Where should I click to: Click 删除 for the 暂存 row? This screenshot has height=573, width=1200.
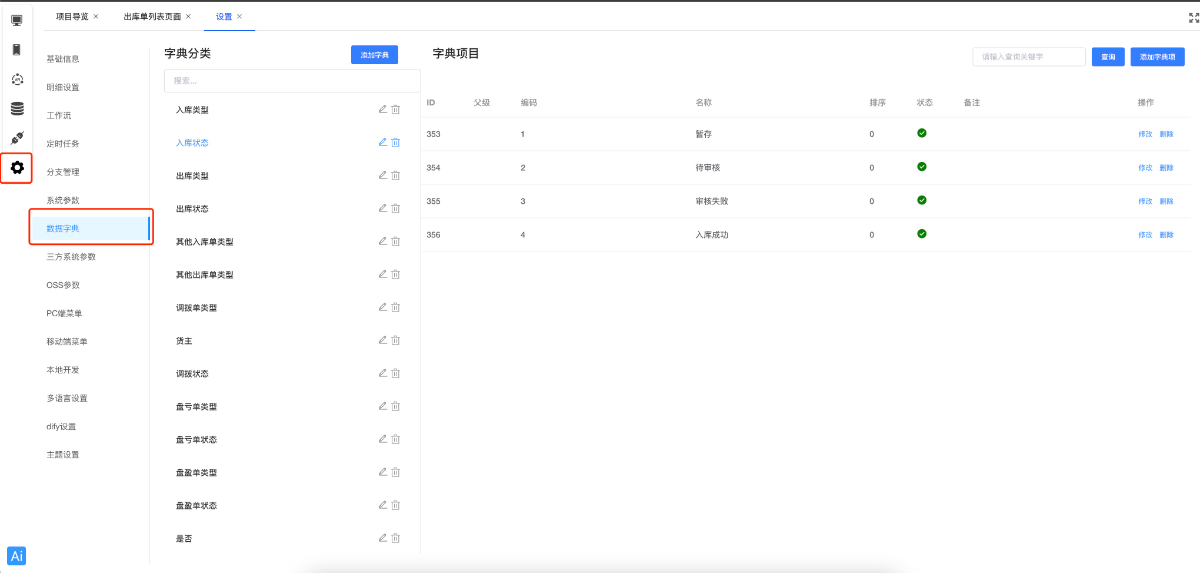(x=1167, y=134)
